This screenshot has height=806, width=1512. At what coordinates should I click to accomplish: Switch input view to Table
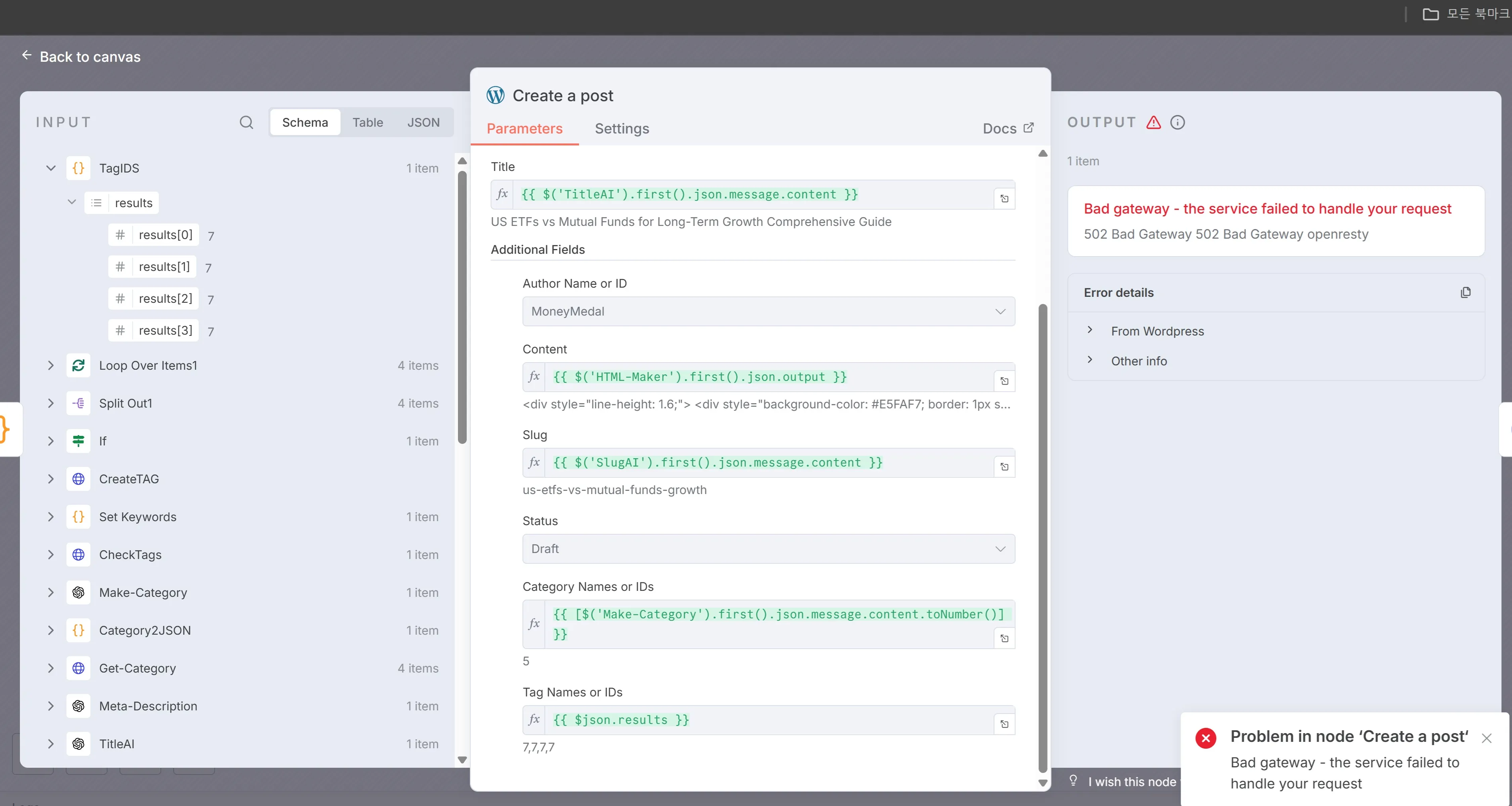tap(368, 122)
